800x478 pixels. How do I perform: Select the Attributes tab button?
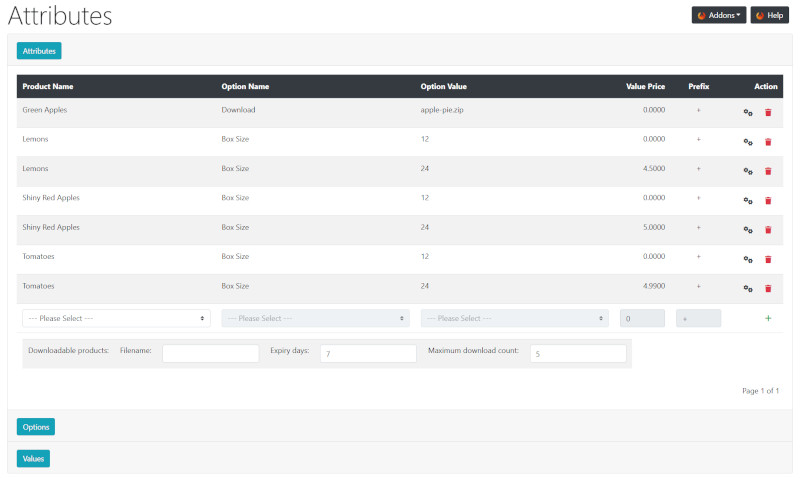pos(39,51)
